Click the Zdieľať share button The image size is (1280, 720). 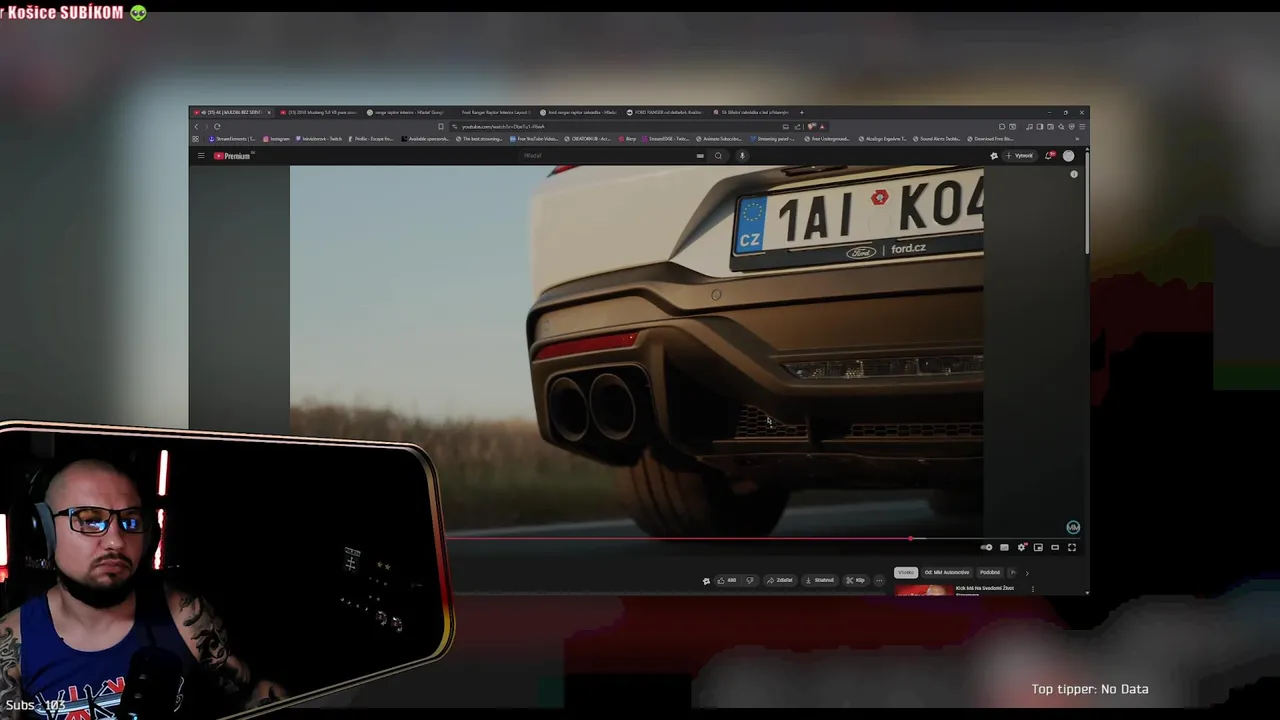pos(781,580)
